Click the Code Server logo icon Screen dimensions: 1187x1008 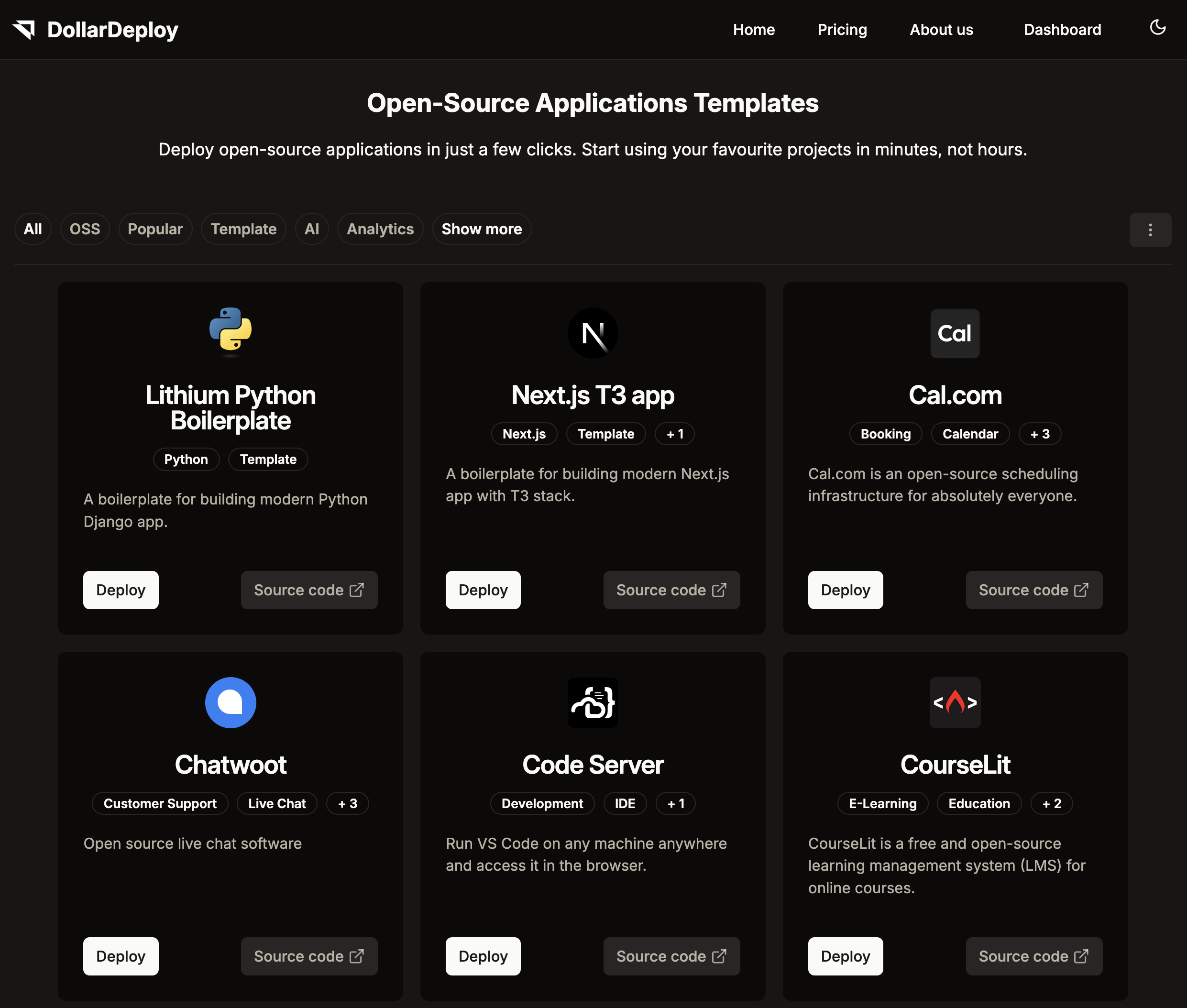coord(593,702)
